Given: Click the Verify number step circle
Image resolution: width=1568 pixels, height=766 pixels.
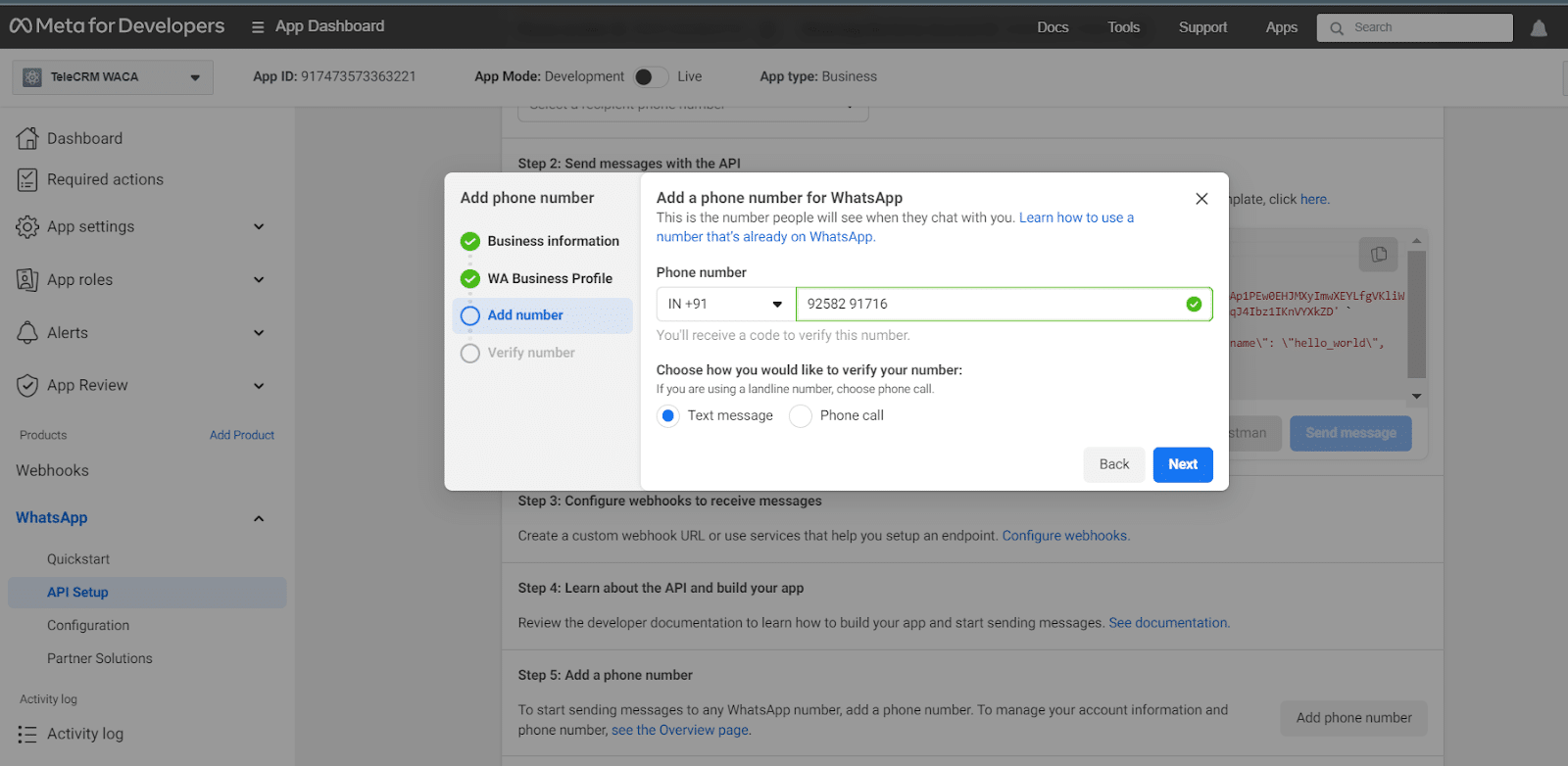Looking at the screenshot, I should click(470, 353).
